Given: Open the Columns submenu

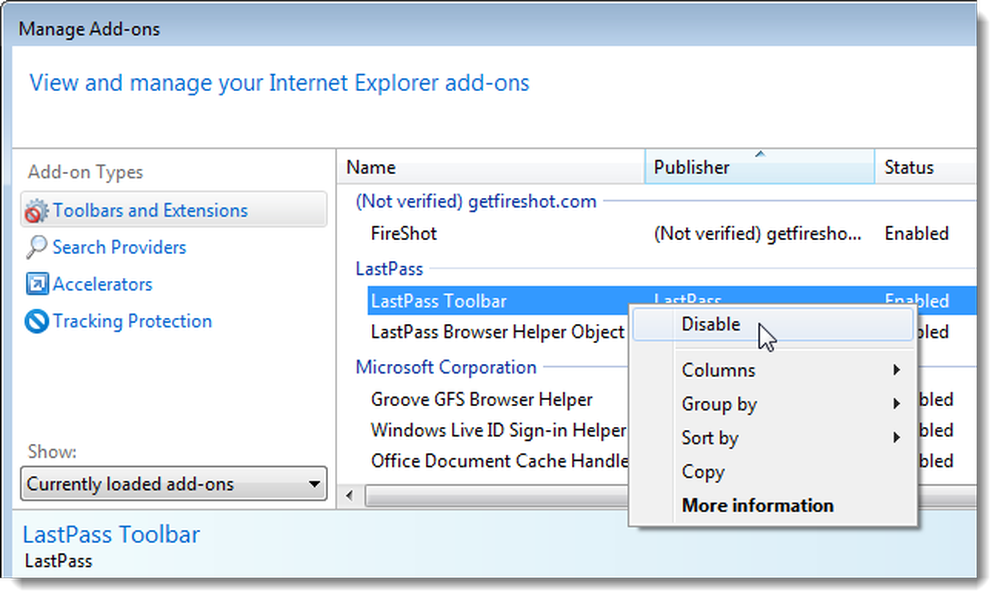Looking at the screenshot, I should pos(773,370).
